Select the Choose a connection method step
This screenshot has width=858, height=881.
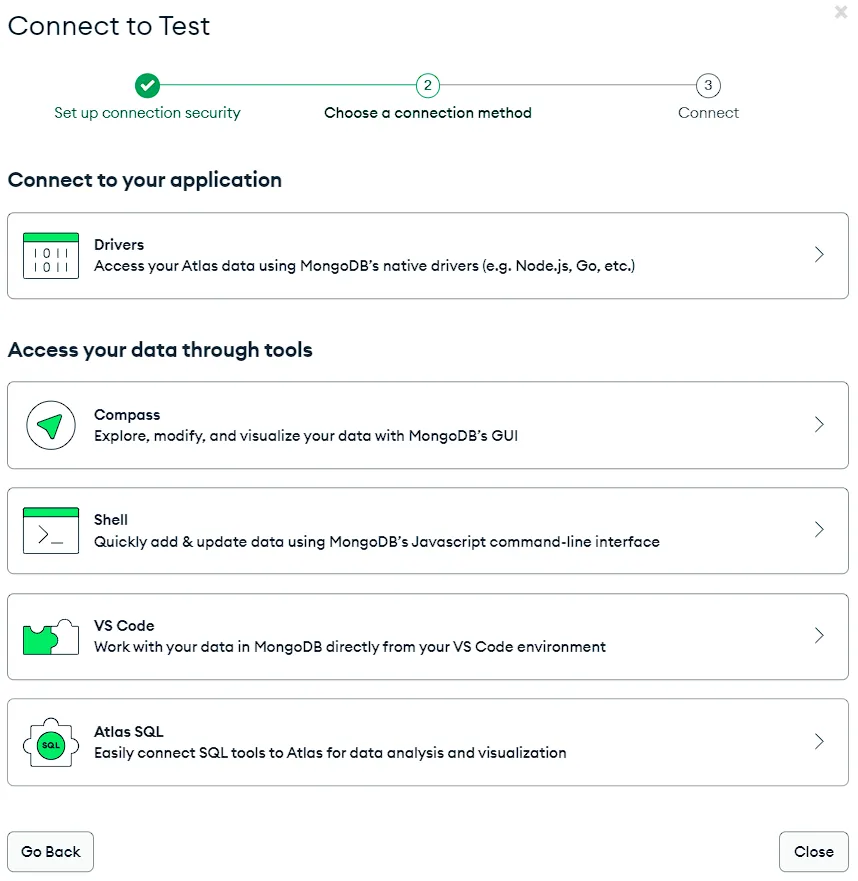click(x=428, y=113)
